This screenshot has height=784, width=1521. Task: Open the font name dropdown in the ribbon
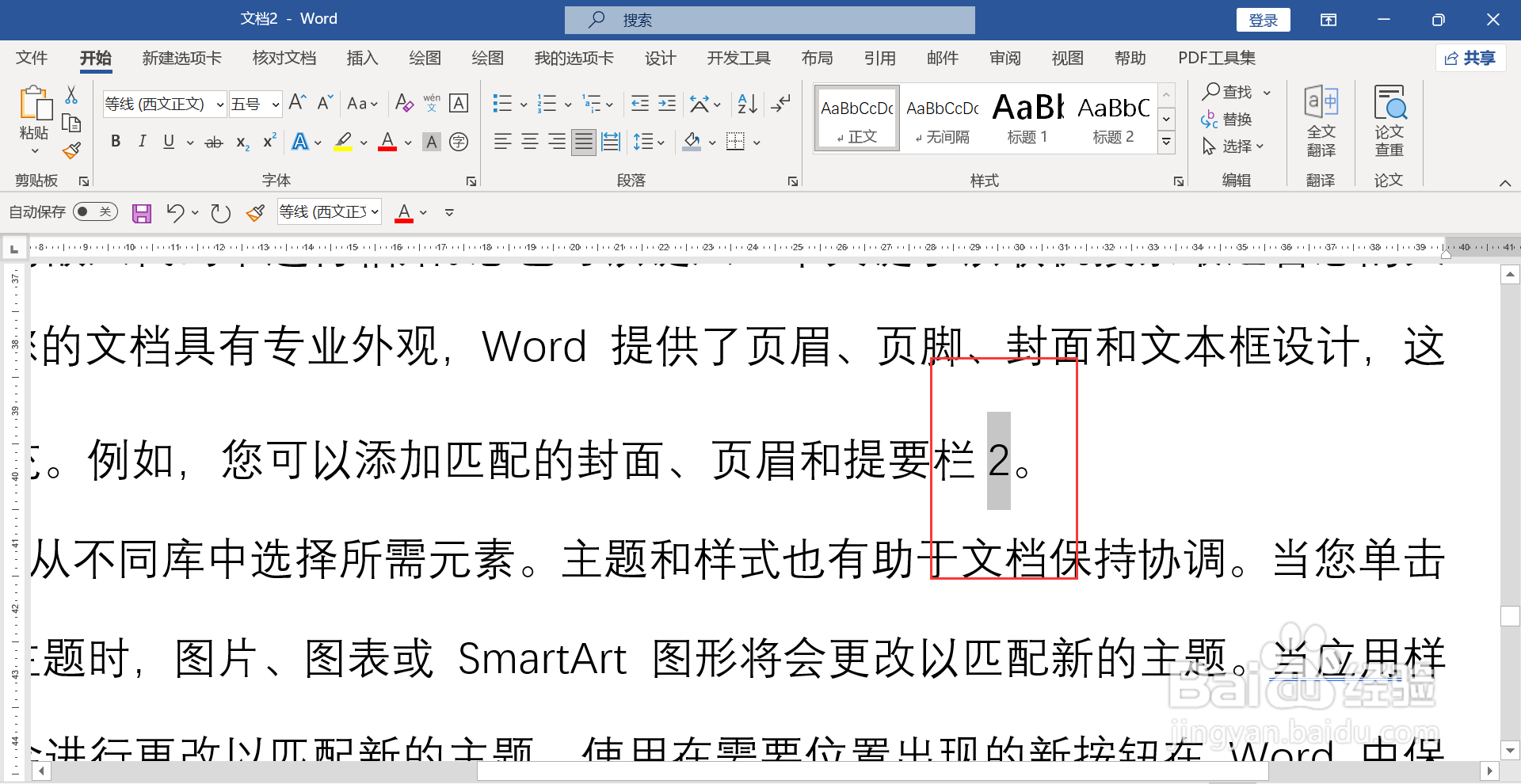(219, 104)
